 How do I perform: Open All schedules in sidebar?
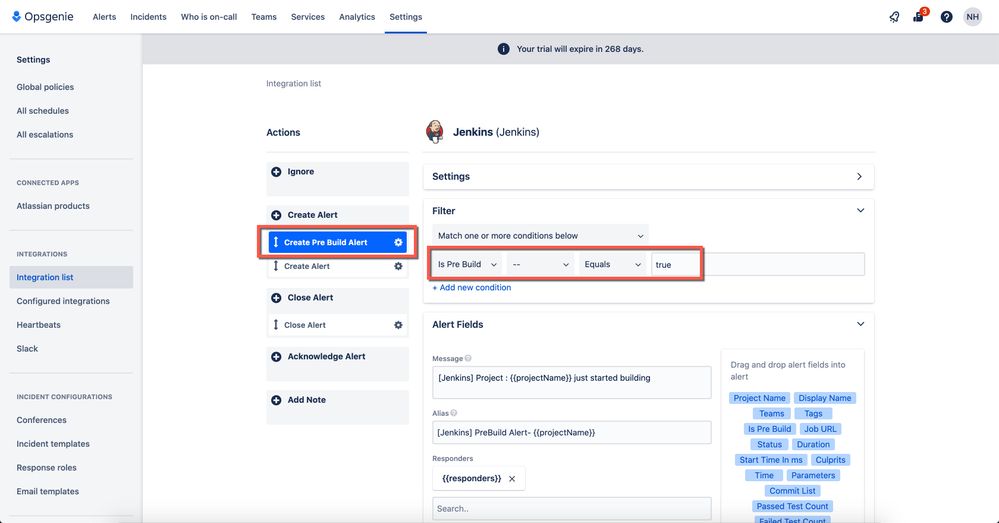click(43, 111)
